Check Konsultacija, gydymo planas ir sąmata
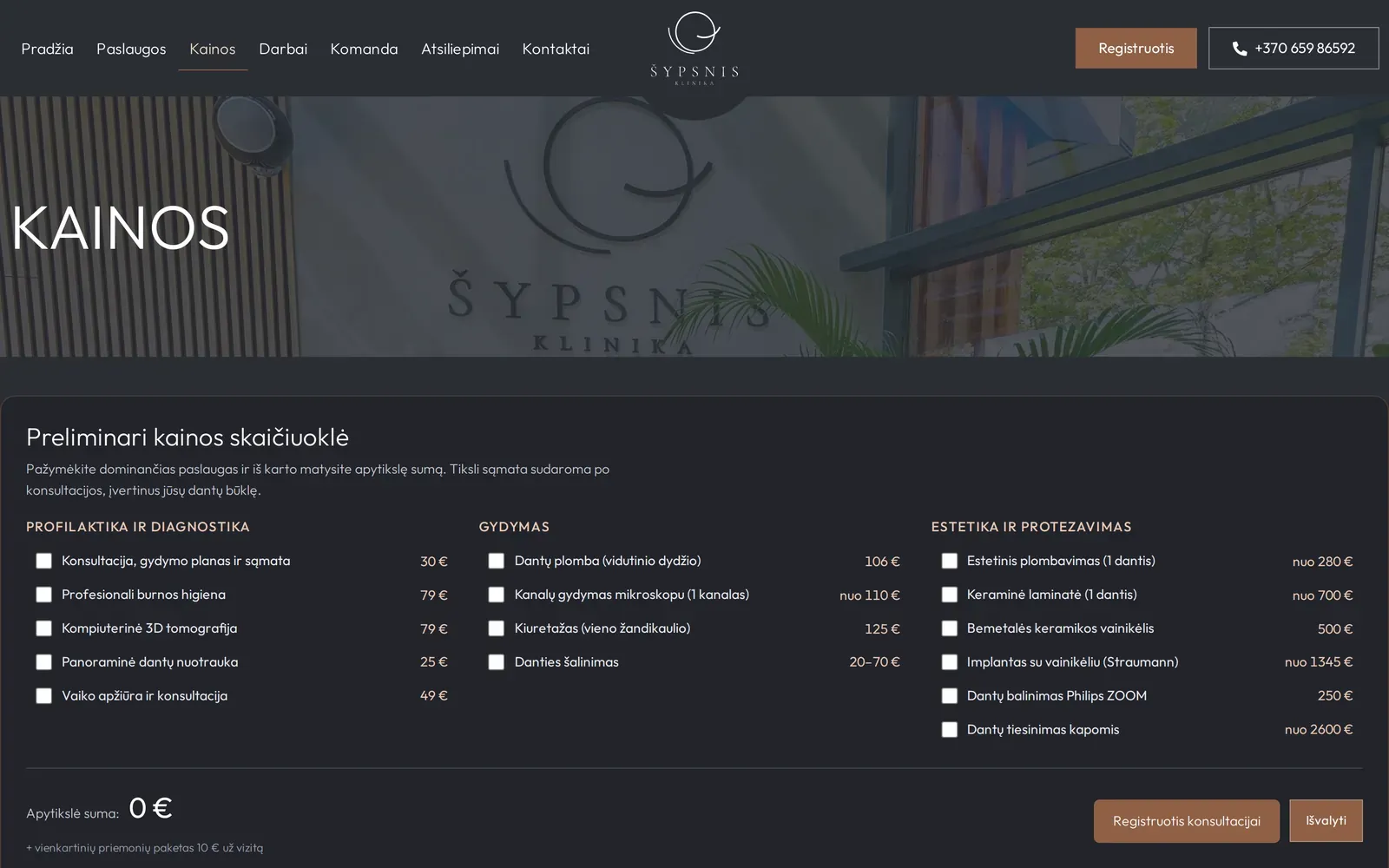This screenshot has width=1389, height=868. [x=43, y=561]
